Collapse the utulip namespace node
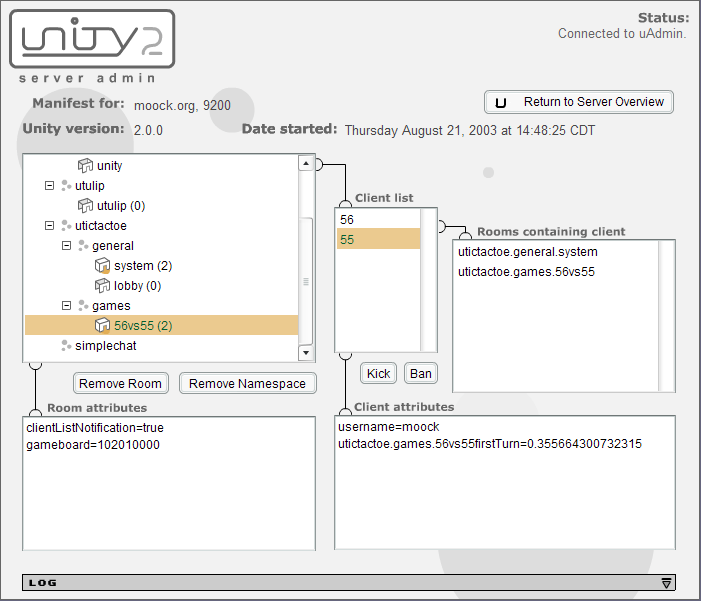The image size is (701, 601). click(x=50, y=185)
